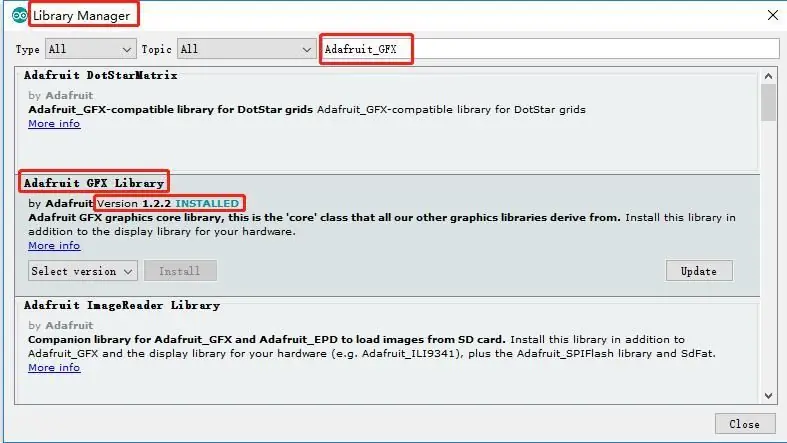Open the Topic filter dropdown
Screen dimensions: 787x443
click(x=246, y=49)
